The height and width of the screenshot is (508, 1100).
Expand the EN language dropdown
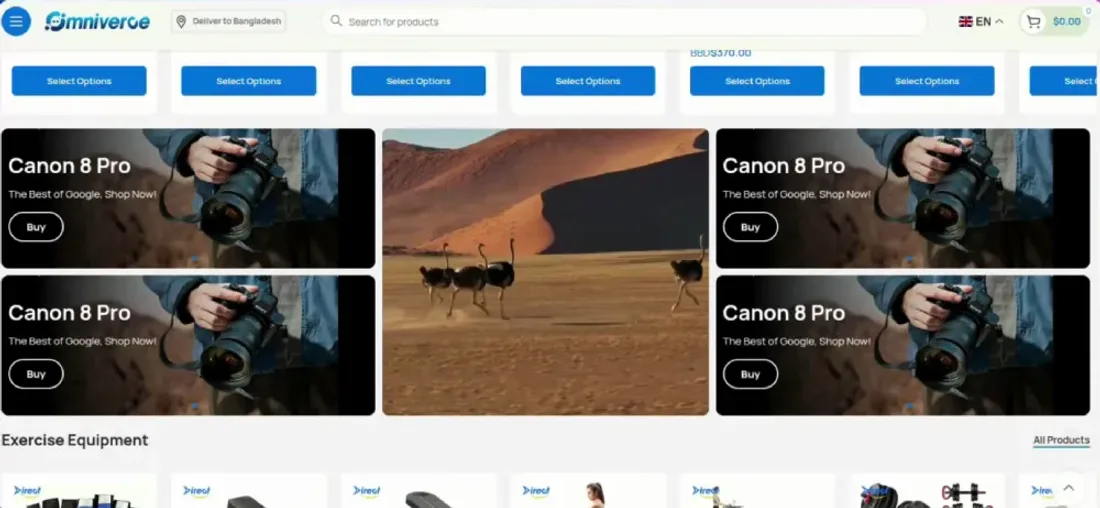pos(981,22)
